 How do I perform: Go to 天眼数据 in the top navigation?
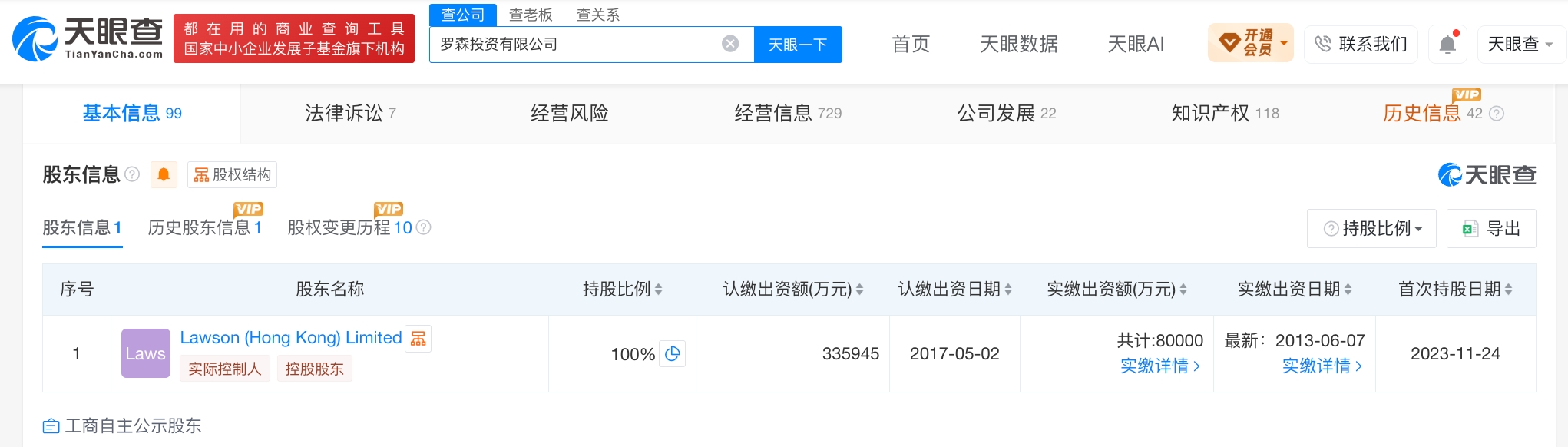click(x=1019, y=44)
